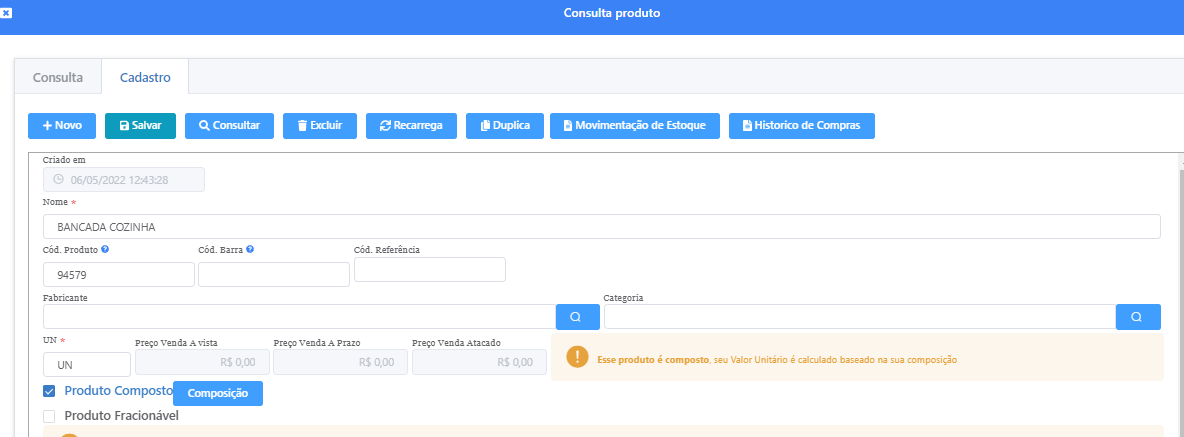
Task: Open Historico de Compras
Action: point(802,126)
